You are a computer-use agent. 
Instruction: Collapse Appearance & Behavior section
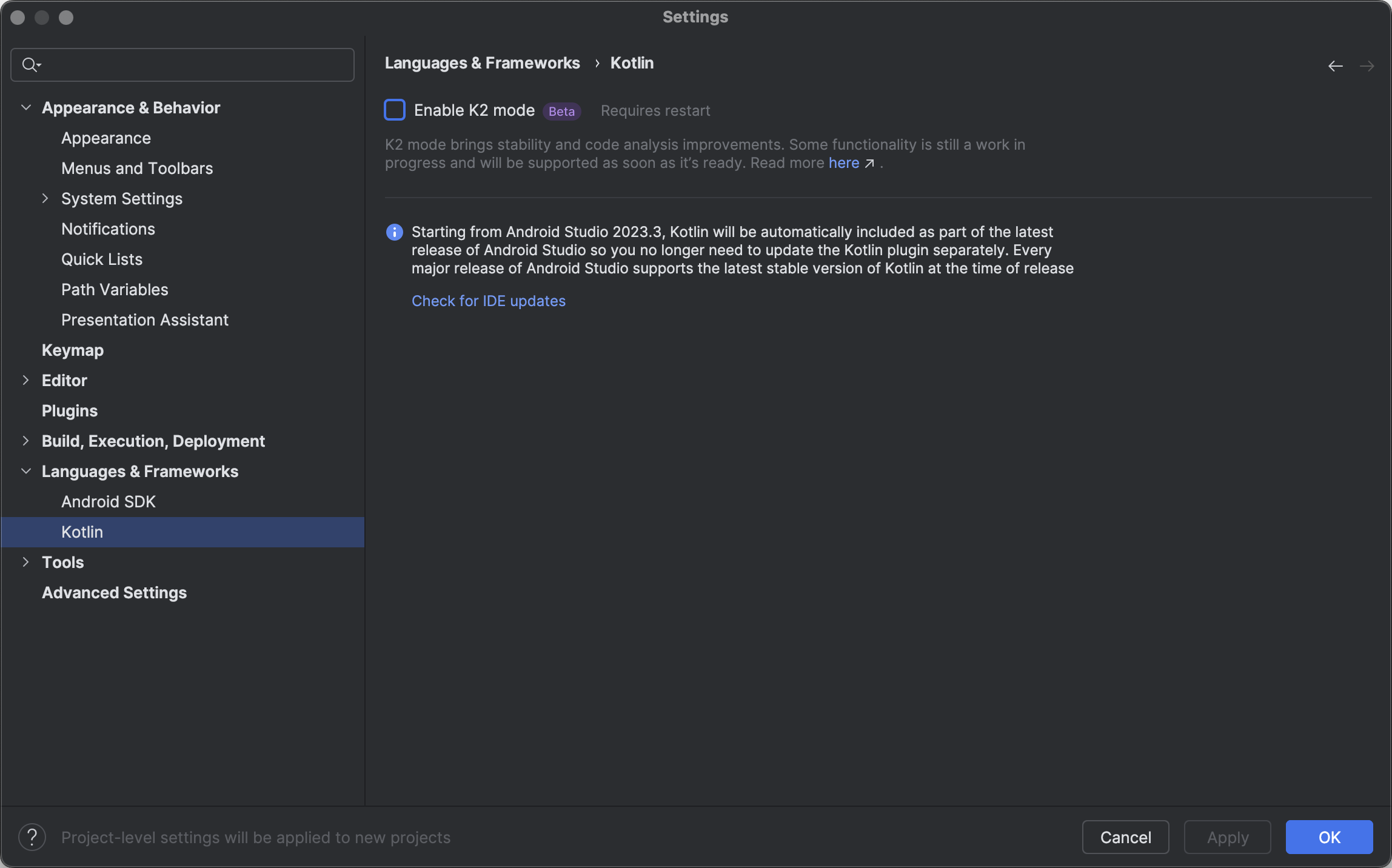pos(26,108)
